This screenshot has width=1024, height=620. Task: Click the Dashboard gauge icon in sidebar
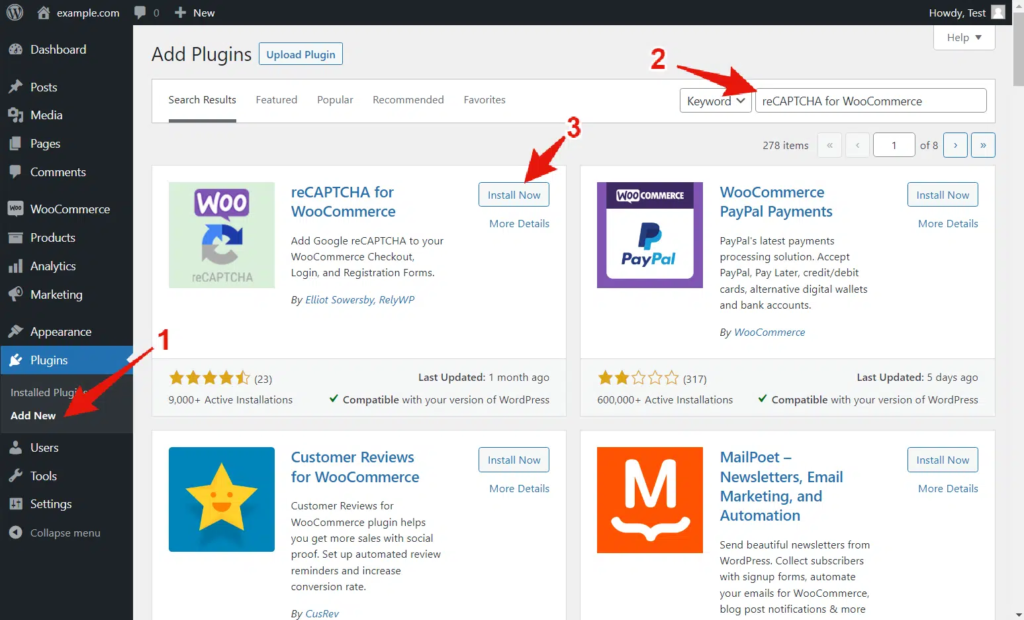click(x=15, y=50)
